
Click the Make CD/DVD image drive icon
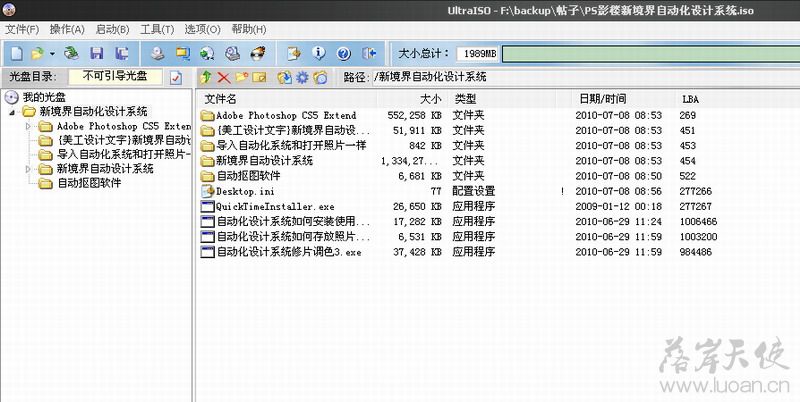157,53
